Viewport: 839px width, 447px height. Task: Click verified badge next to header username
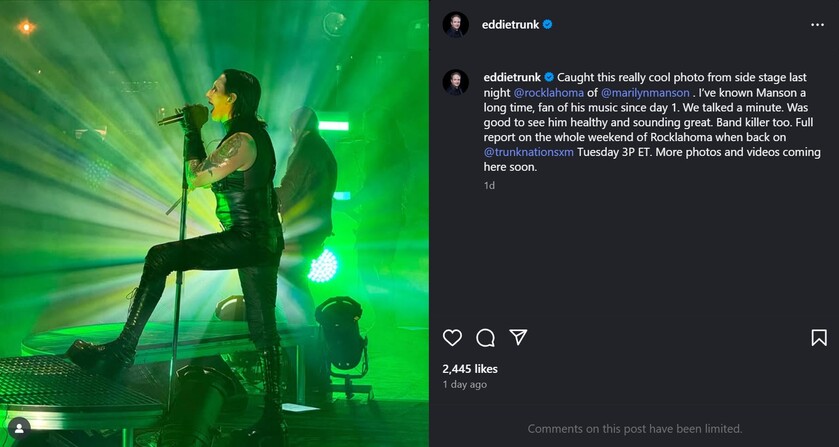coord(547,25)
